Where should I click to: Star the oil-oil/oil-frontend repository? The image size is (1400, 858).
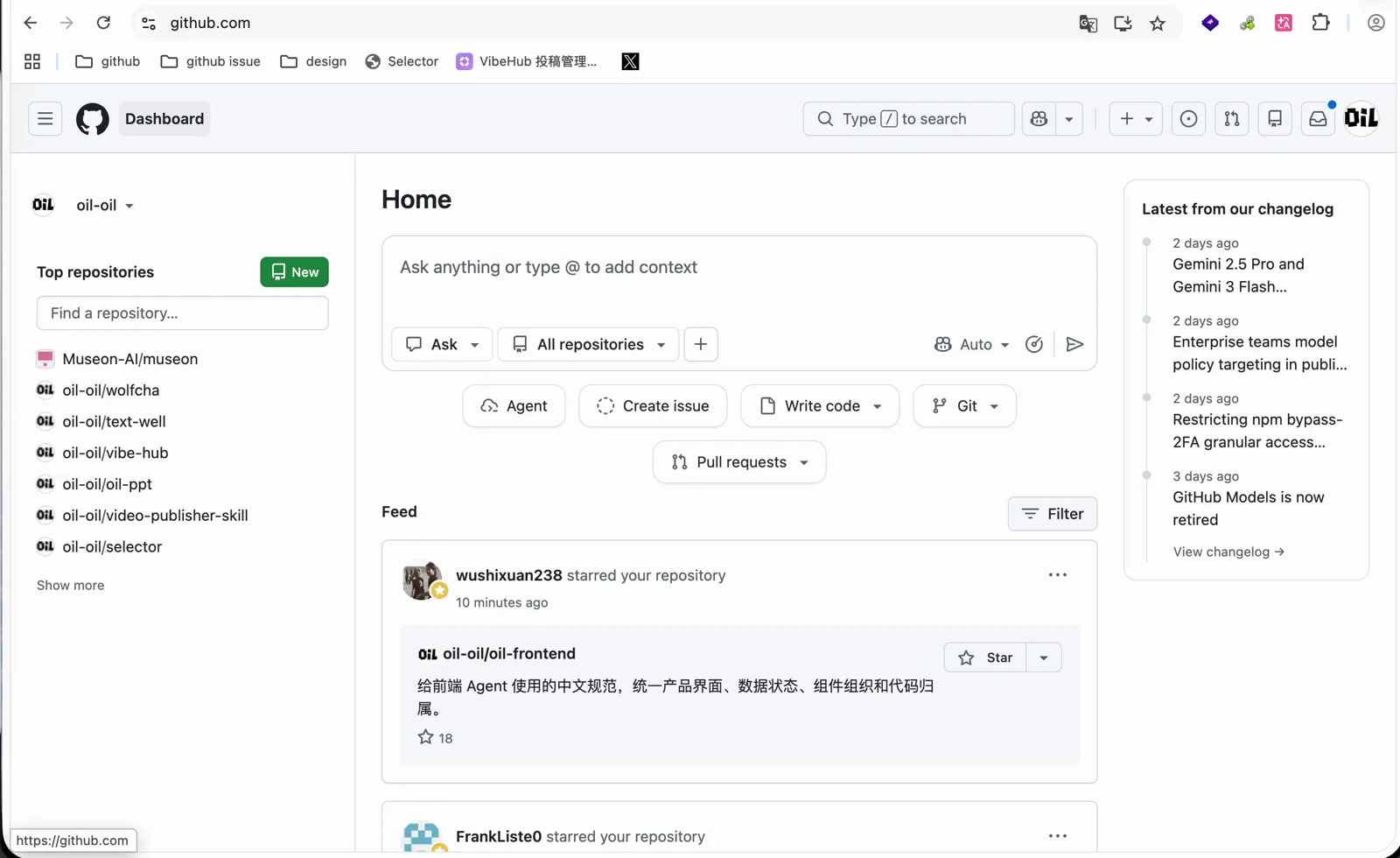coord(985,658)
